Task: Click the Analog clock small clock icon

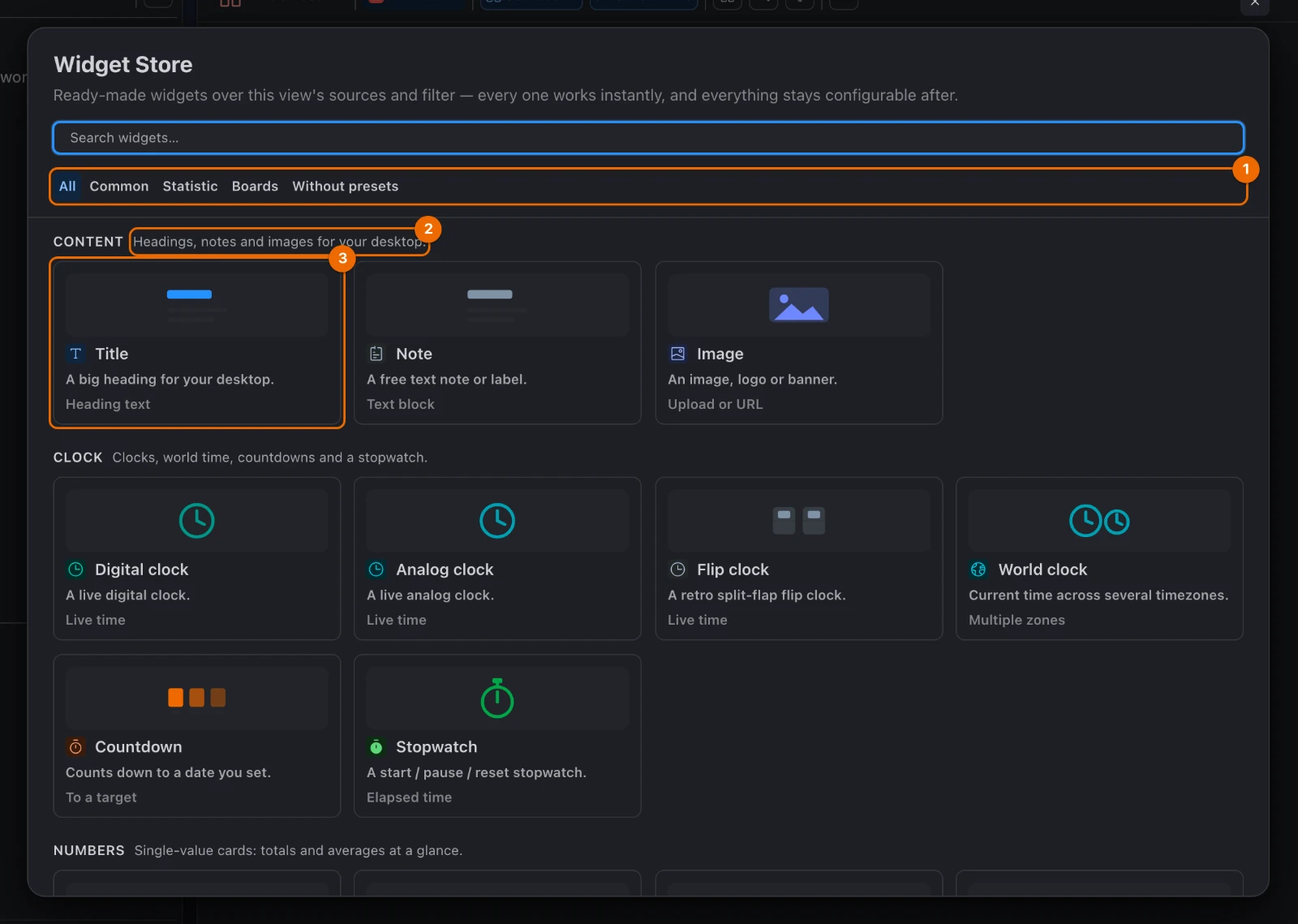Action: pos(376,569)
